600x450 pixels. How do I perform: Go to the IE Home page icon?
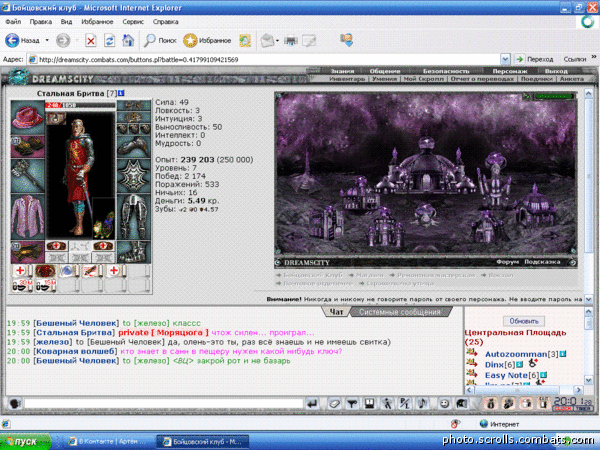pyautogui.click(x=128, y=40)
